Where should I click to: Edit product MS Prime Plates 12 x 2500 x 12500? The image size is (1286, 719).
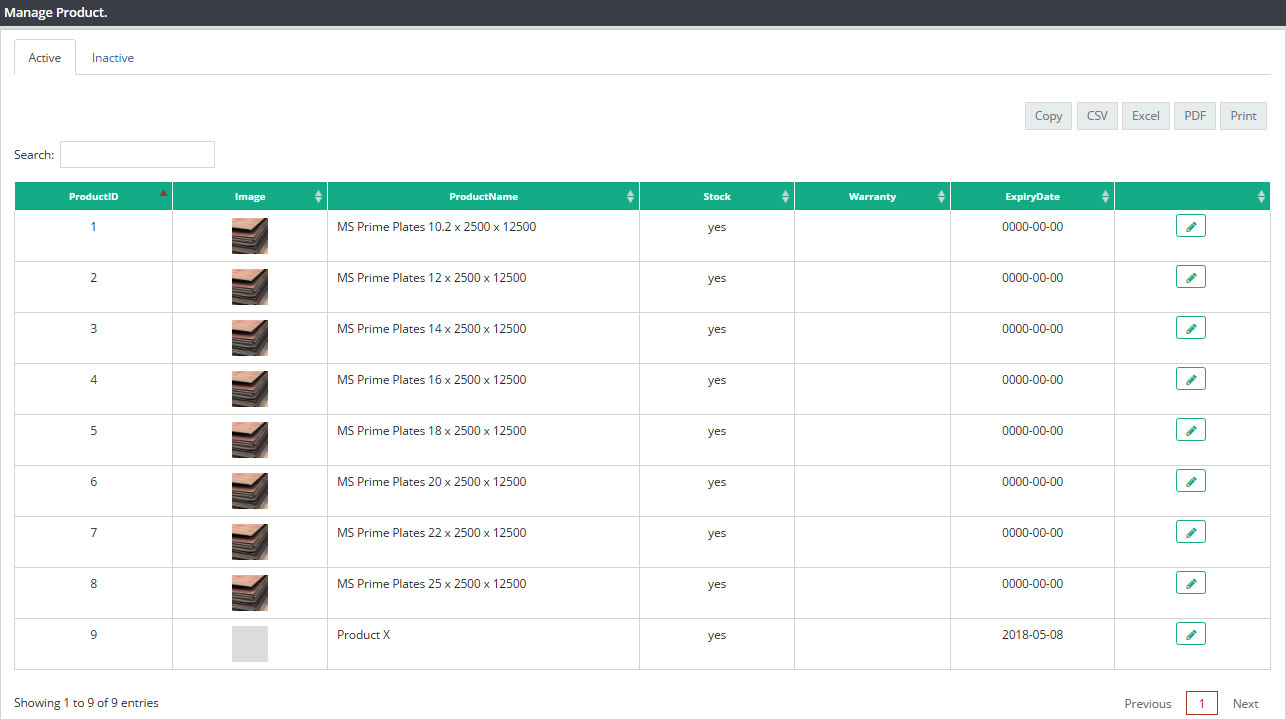click(1190, 277)
